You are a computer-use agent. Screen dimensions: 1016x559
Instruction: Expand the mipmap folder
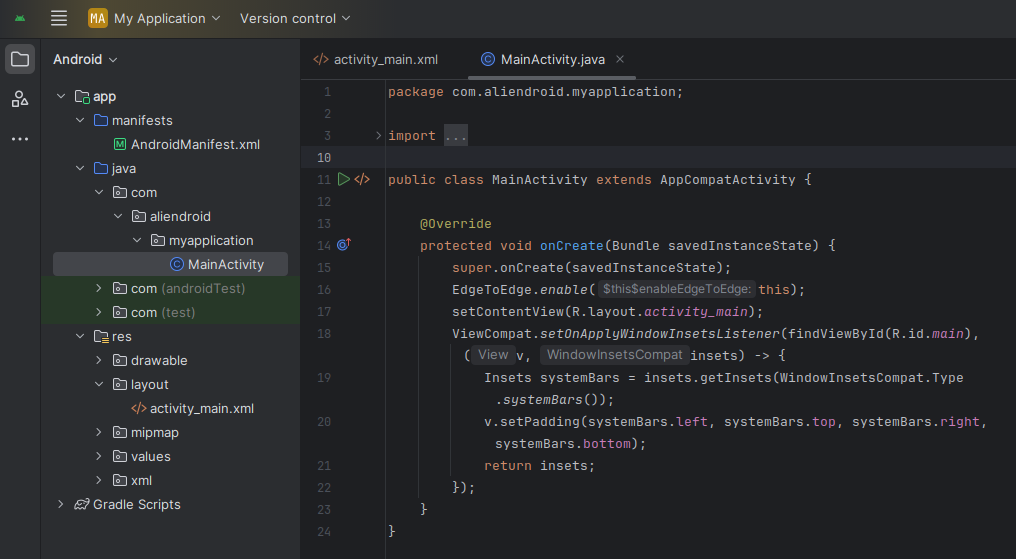tap(98, 432)
